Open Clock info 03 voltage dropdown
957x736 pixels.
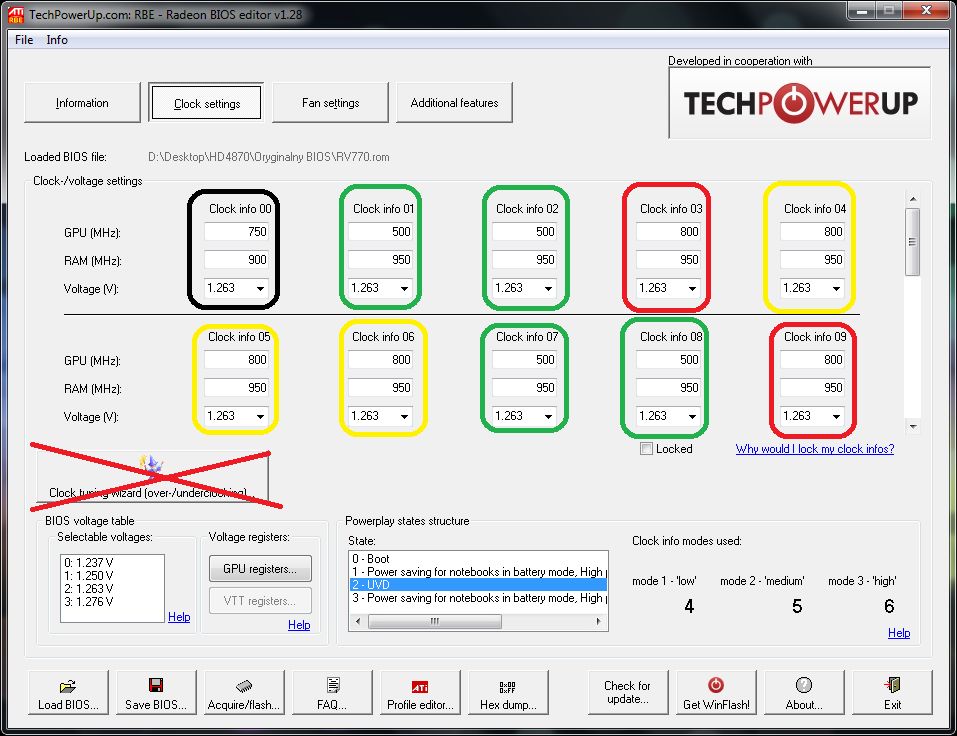tap(693, 288)
